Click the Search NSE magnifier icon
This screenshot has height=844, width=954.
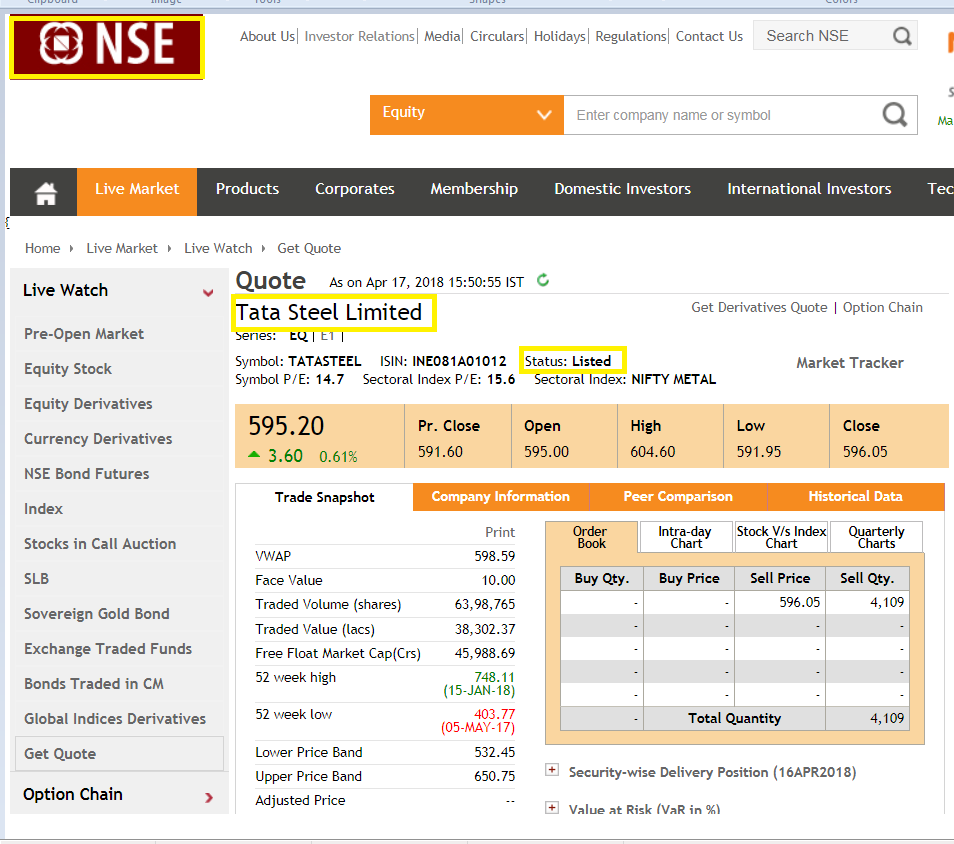[902, 37]
